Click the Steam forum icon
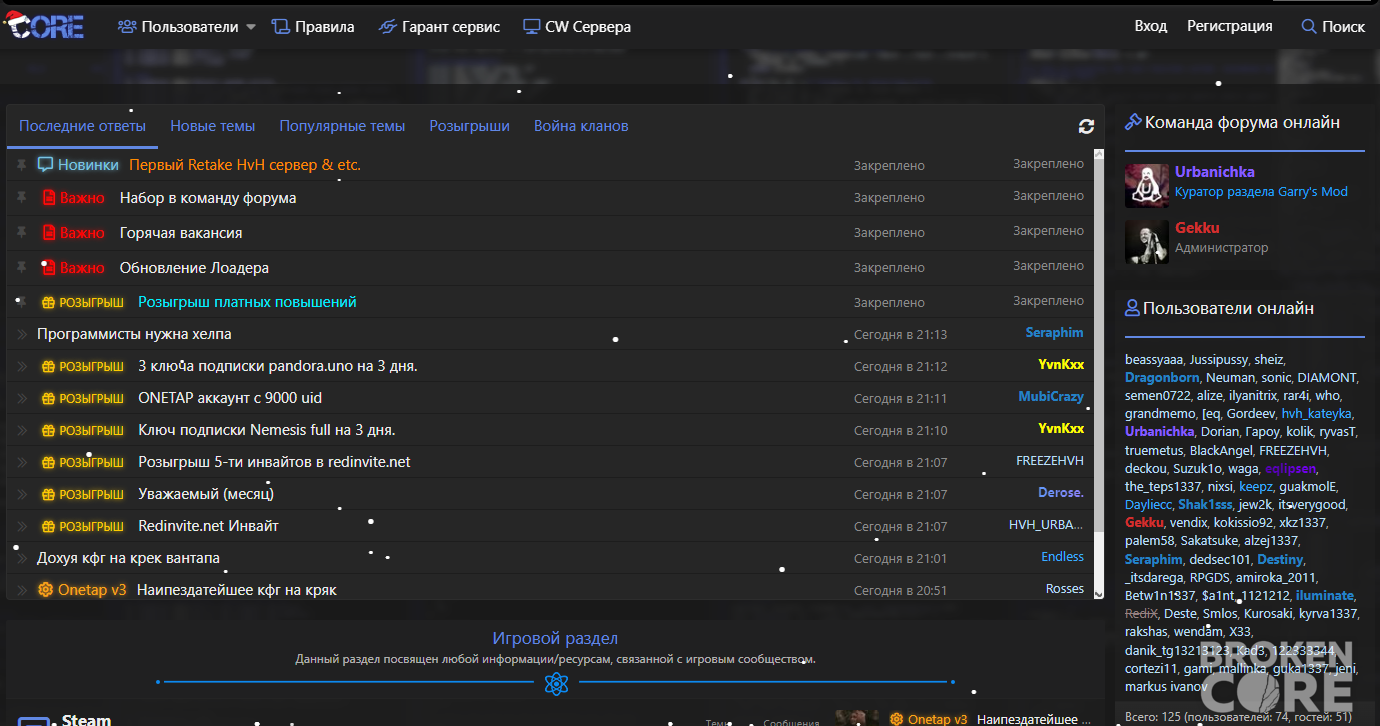The image size is (1380, 726). (35, 720)
